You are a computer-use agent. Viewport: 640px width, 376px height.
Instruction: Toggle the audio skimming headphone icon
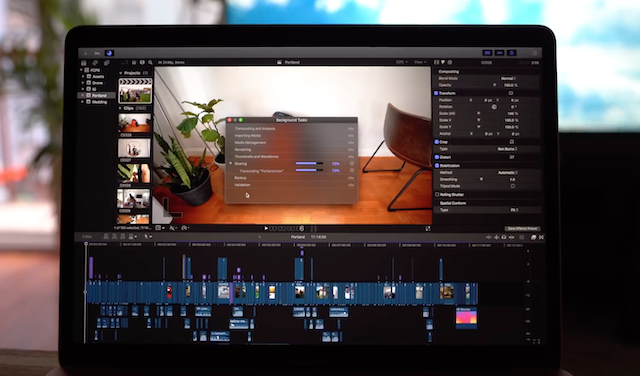coord(504,237)
